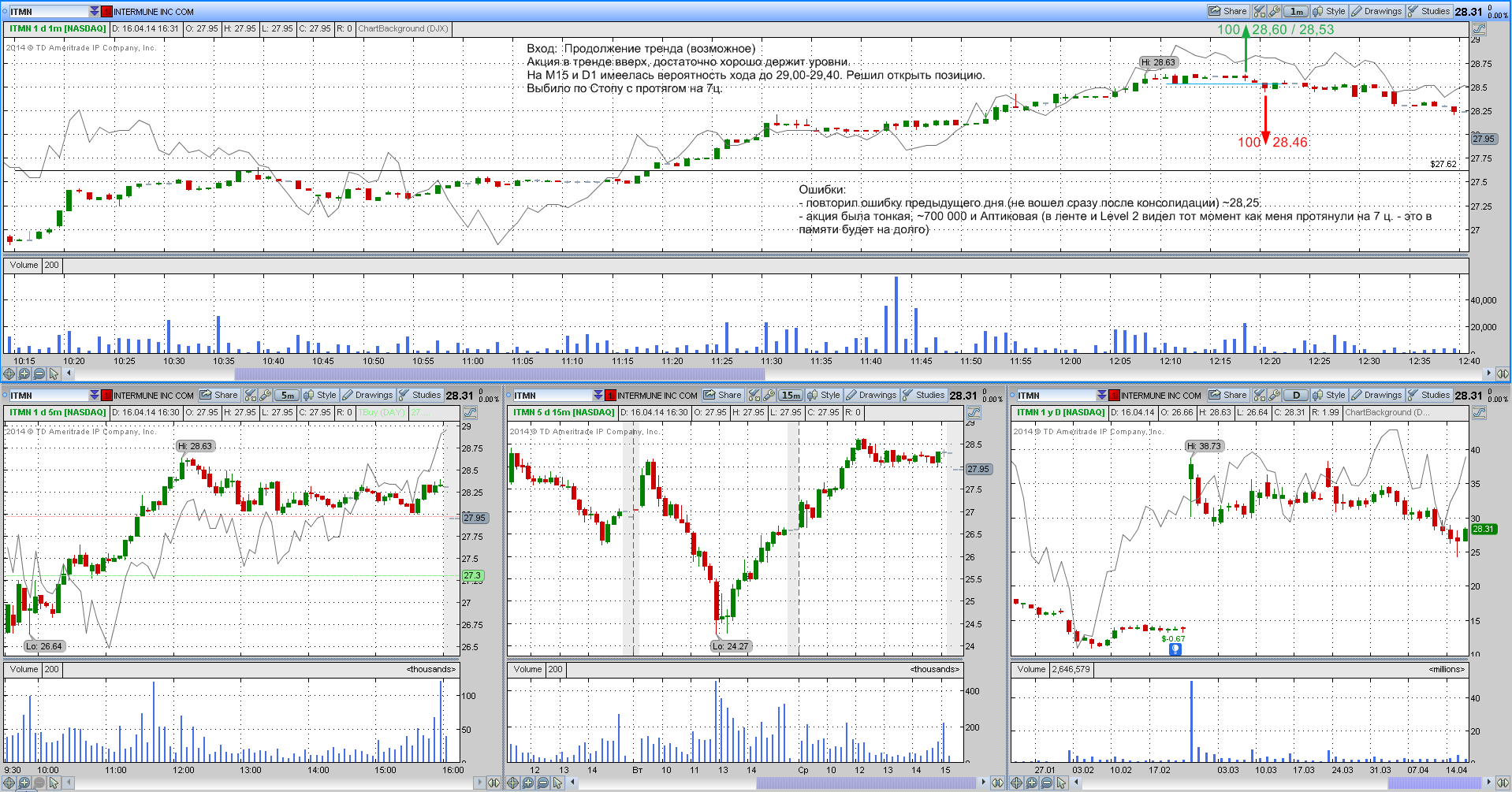Click ITMN symbol field in 5m chart
The width and height of the screenshot is (1512, 792).
click(47, 395)
